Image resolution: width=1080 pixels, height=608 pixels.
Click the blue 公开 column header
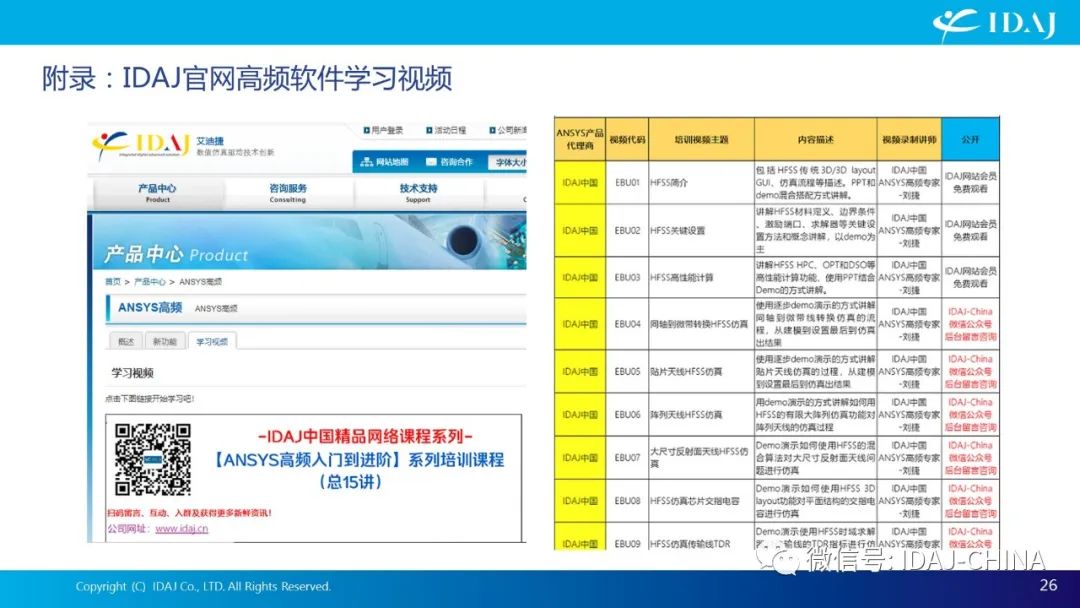(970, 139)
